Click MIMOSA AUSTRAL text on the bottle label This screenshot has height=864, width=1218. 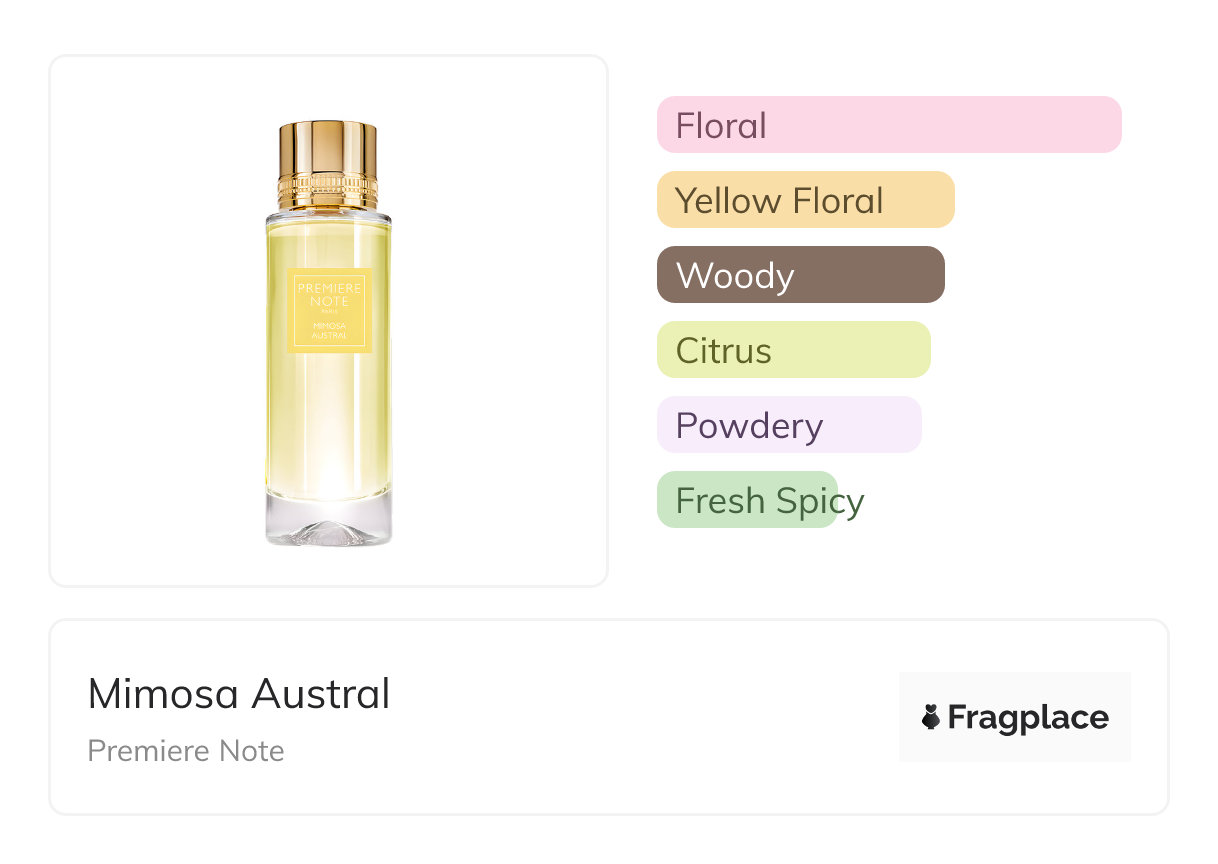pyautogui.click(x=329, y=330)
